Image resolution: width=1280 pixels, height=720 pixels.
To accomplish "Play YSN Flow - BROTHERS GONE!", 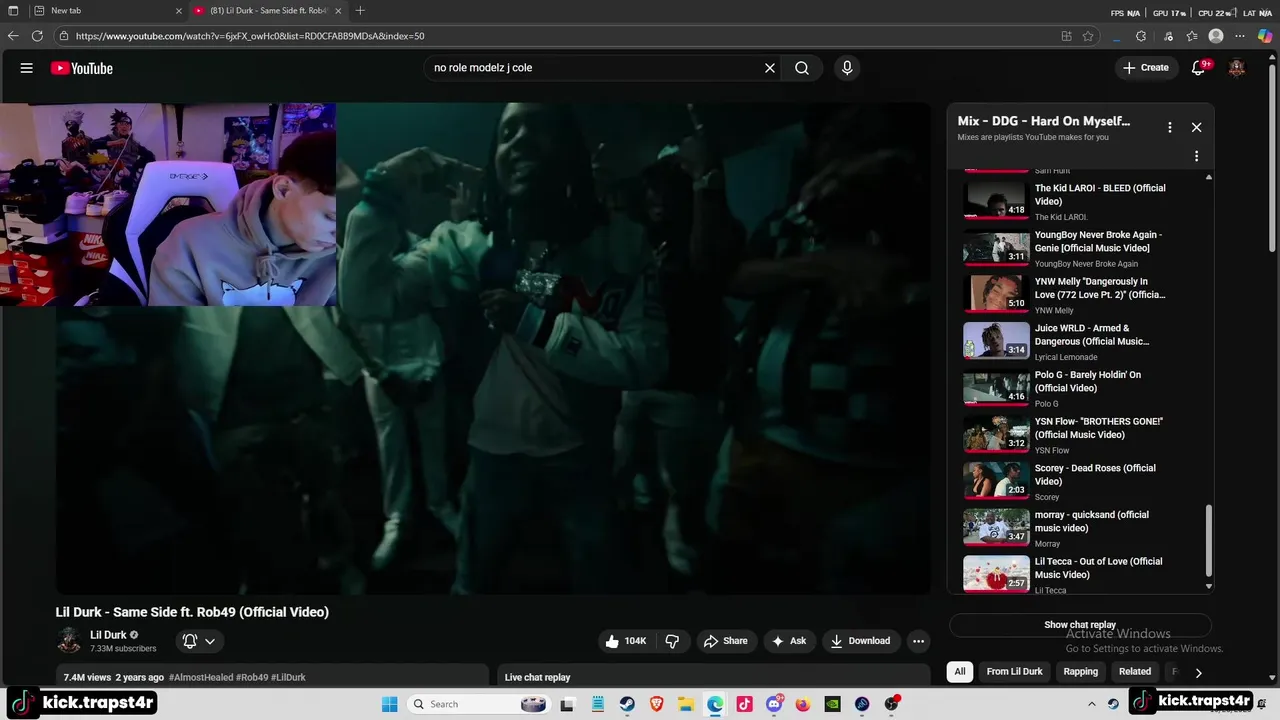I will click(996, 434).
